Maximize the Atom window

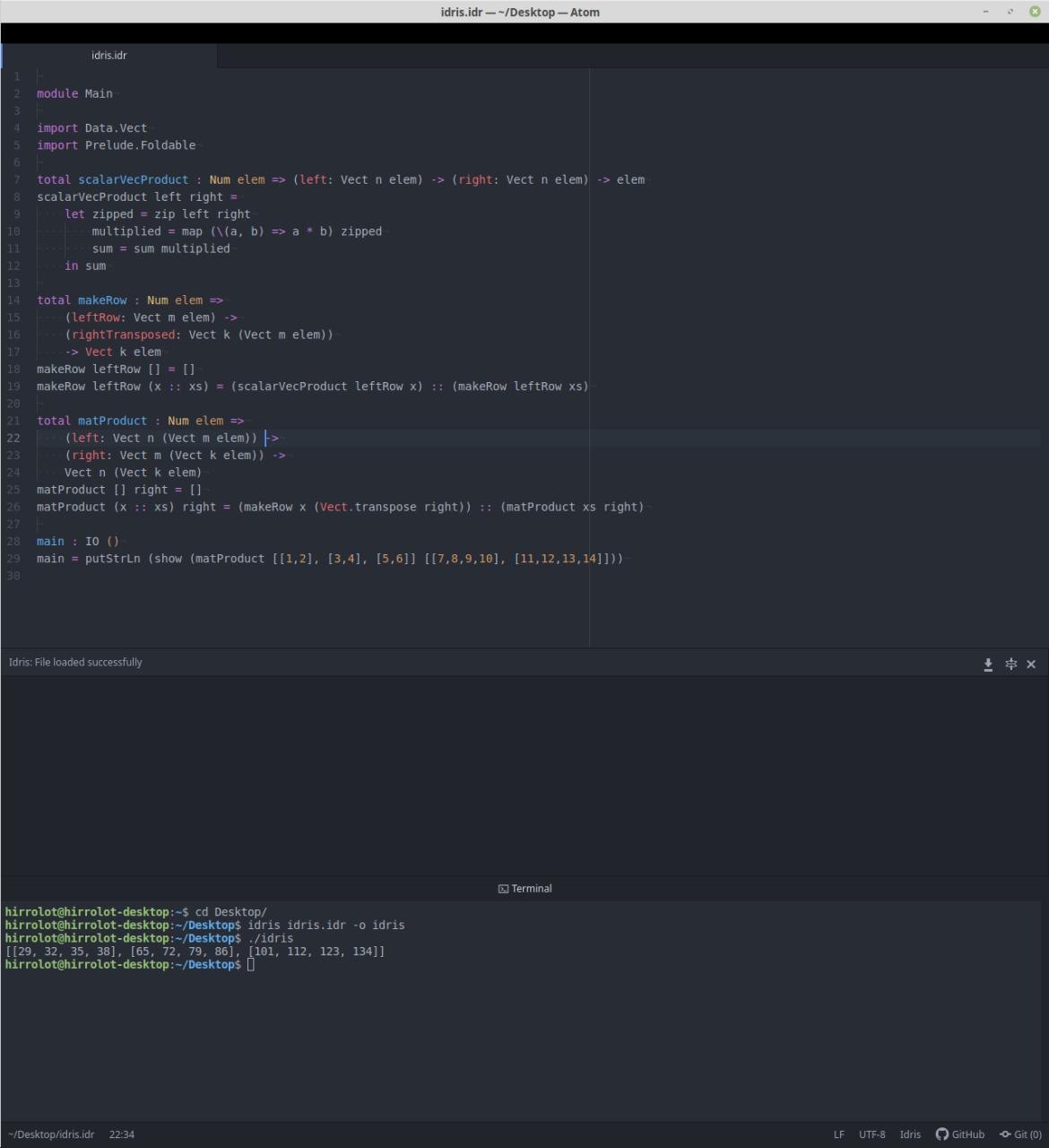1010,12
